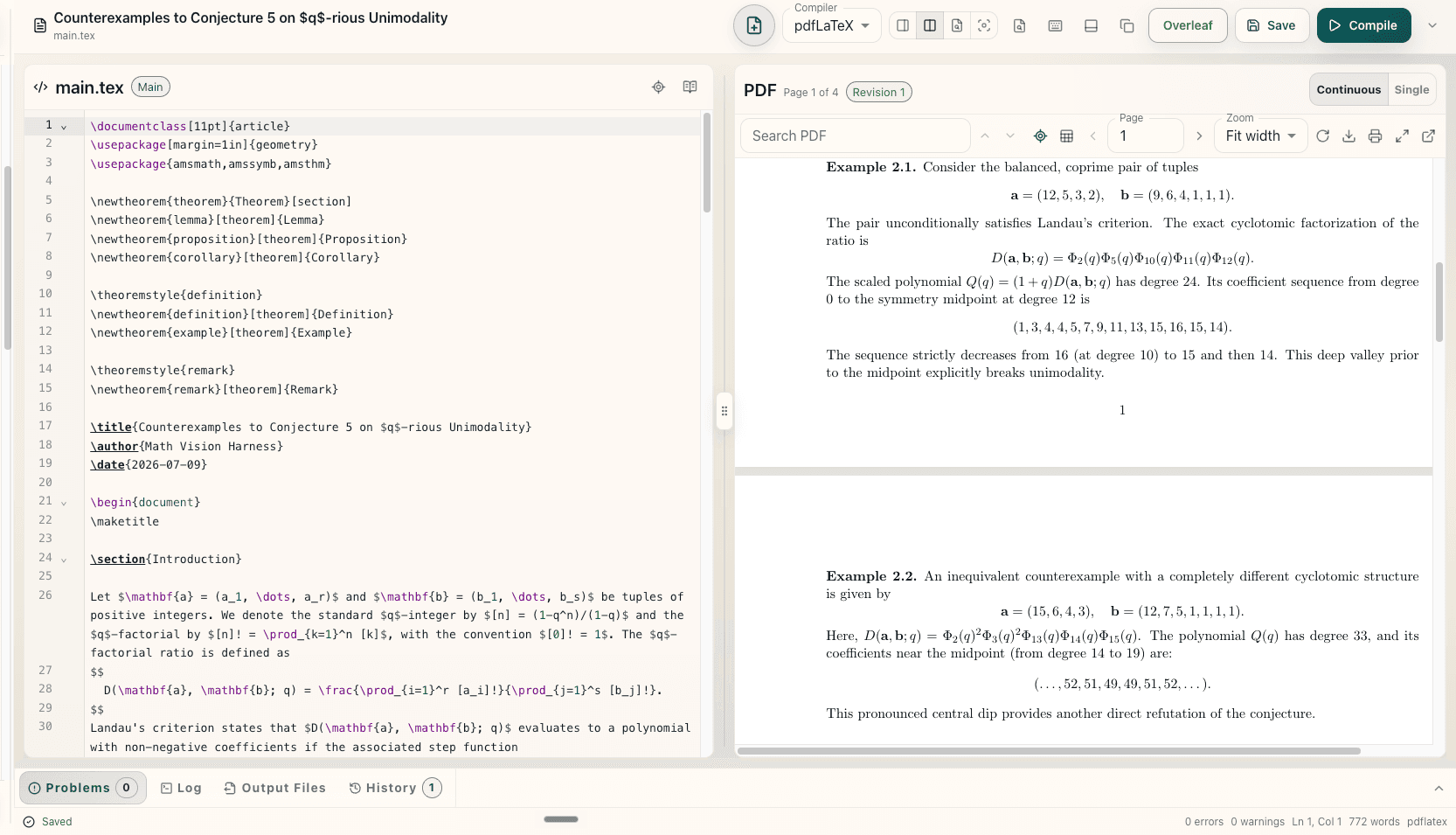Open the Output Files tab
This screenshot has width=1456, height=835.
coord(274,788)
